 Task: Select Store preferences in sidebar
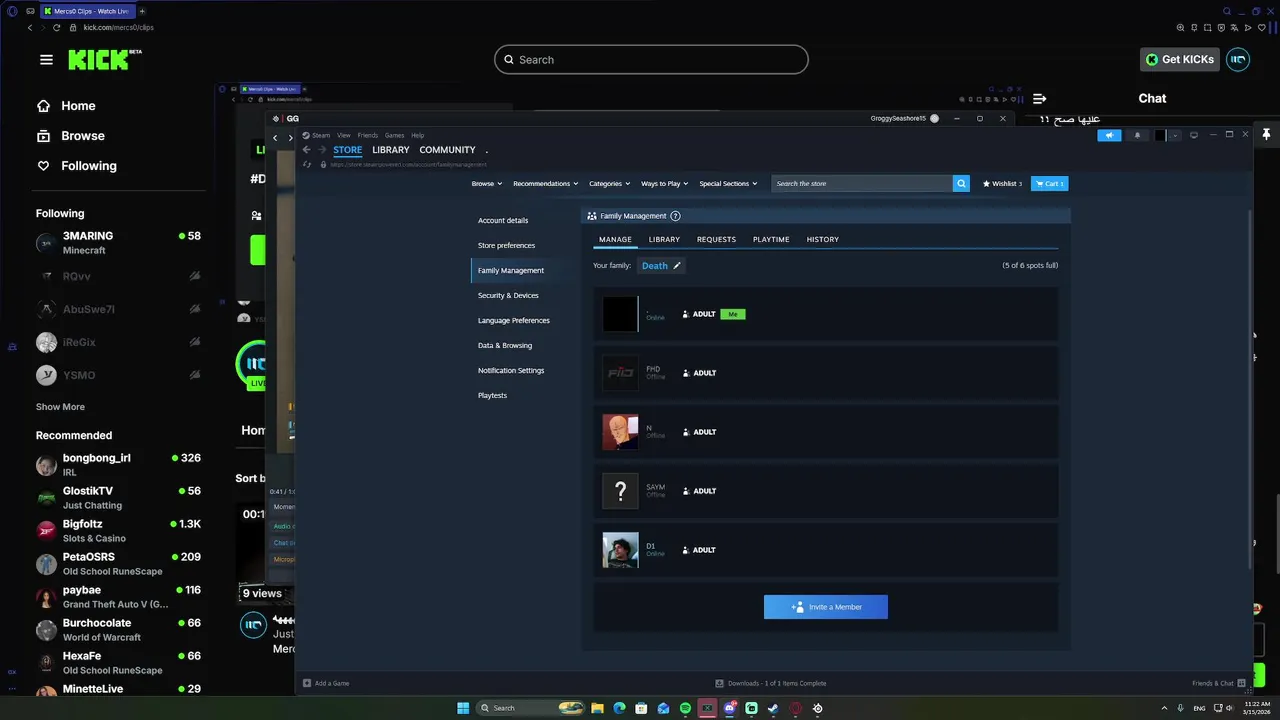click(506, 246)
